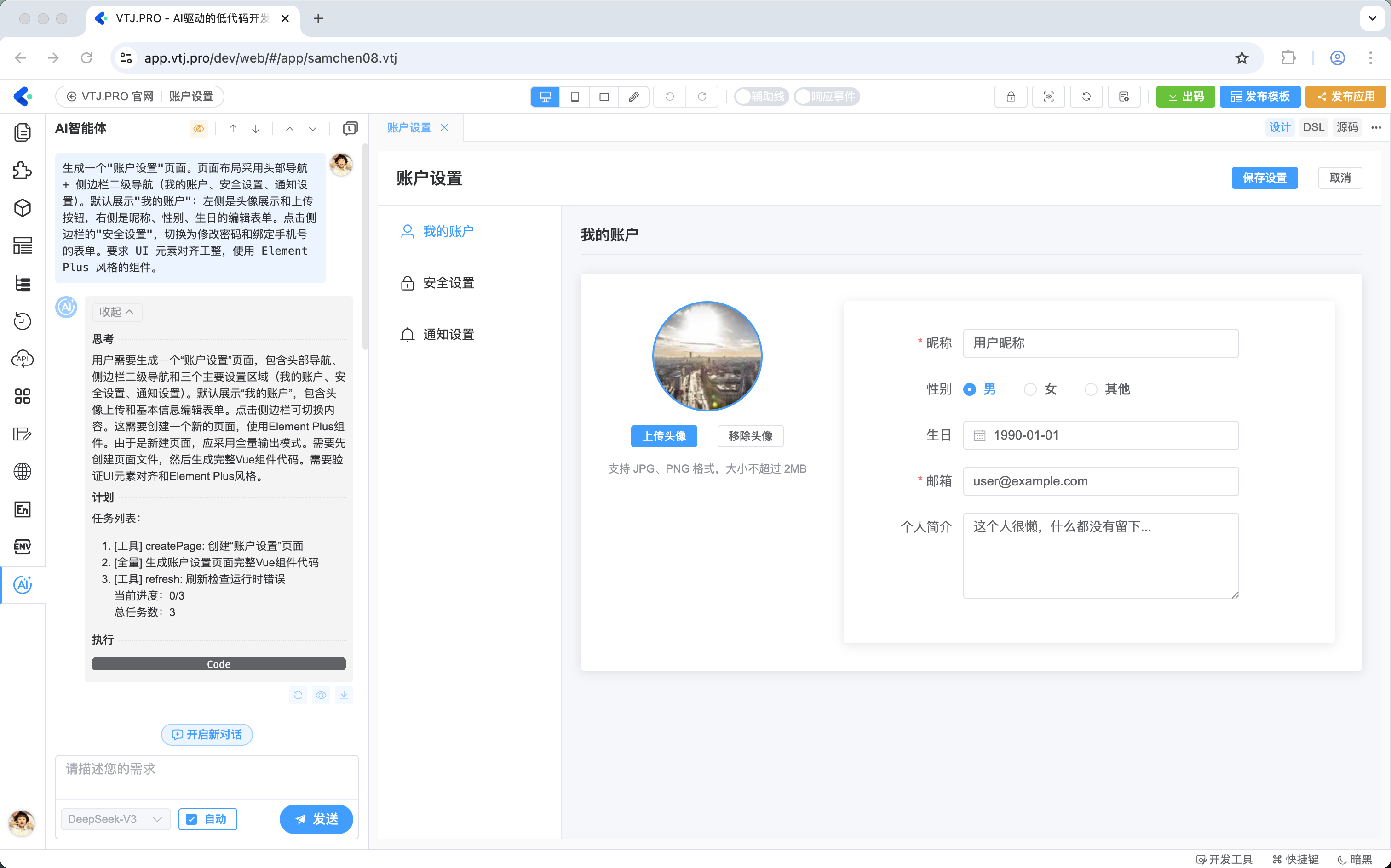The image size is (1391, 868).
Task: Select the puzzle-piece components sidebar icon
Action: coord(23,170)
